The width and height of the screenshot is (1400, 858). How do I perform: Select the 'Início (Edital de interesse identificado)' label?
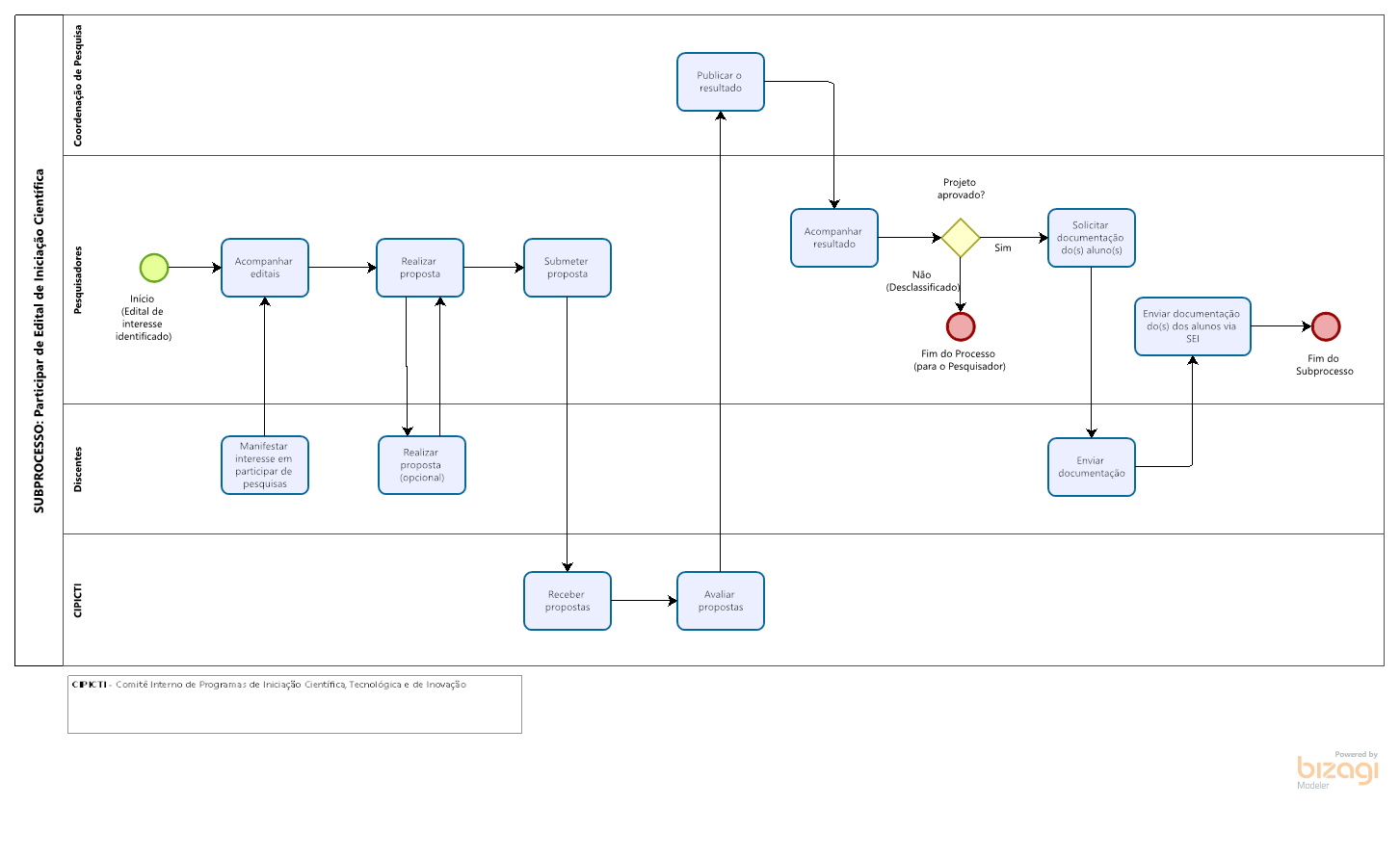click(x=144, y=318)
